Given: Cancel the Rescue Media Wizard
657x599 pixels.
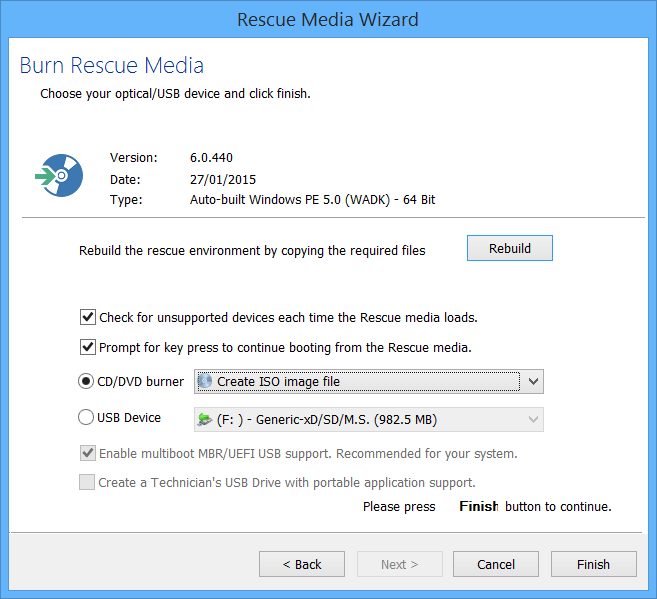Looking at the screenshot, I should (x=495, y=564).
